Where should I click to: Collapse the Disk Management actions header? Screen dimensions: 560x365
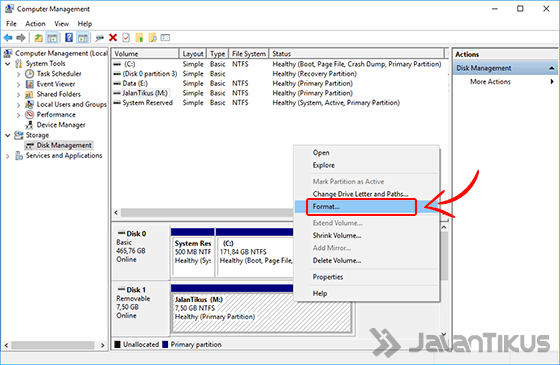(x=551, y=68)
